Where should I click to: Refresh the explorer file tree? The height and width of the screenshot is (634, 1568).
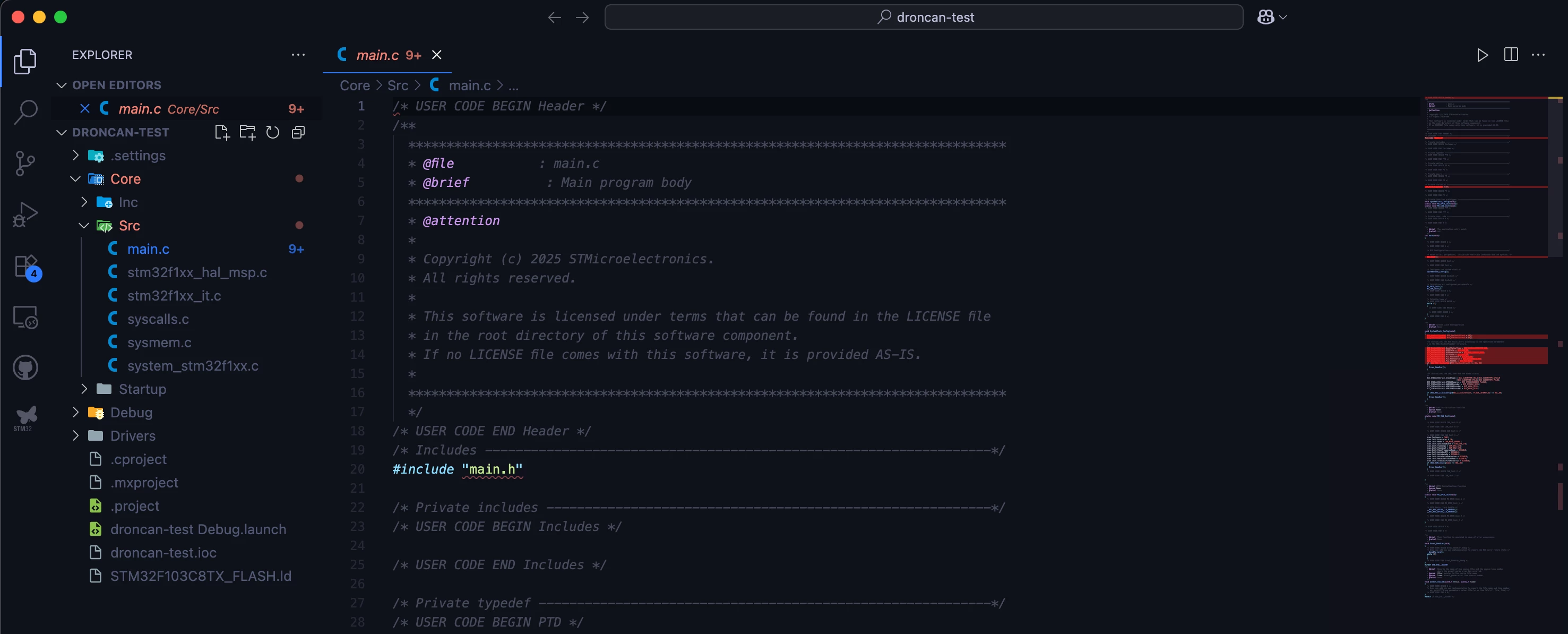point(273,132)
